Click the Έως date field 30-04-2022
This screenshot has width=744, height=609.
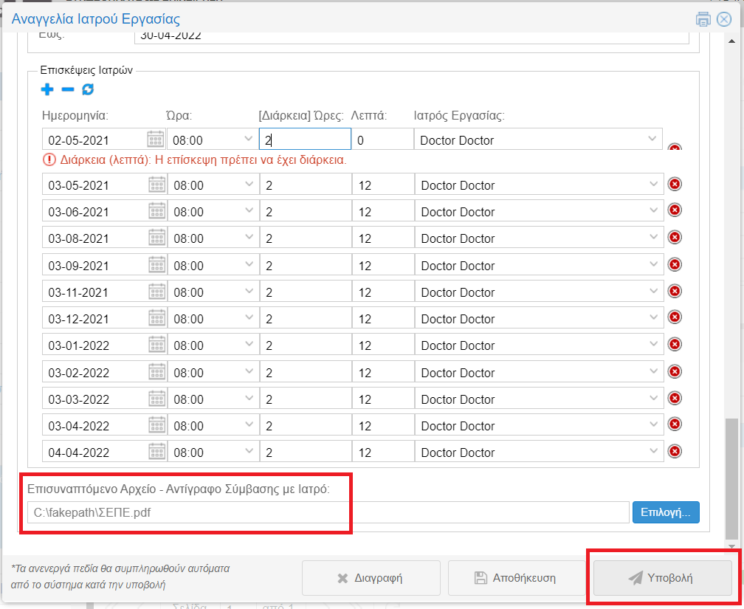click(x=411, y=37)
